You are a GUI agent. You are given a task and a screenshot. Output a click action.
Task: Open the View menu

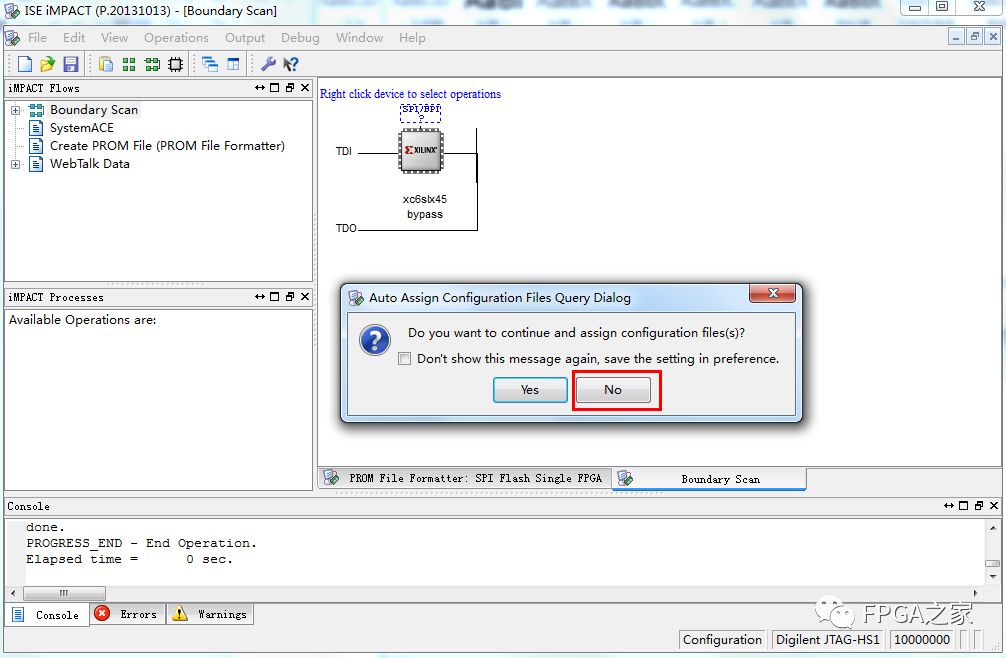[x=114, y=38]
